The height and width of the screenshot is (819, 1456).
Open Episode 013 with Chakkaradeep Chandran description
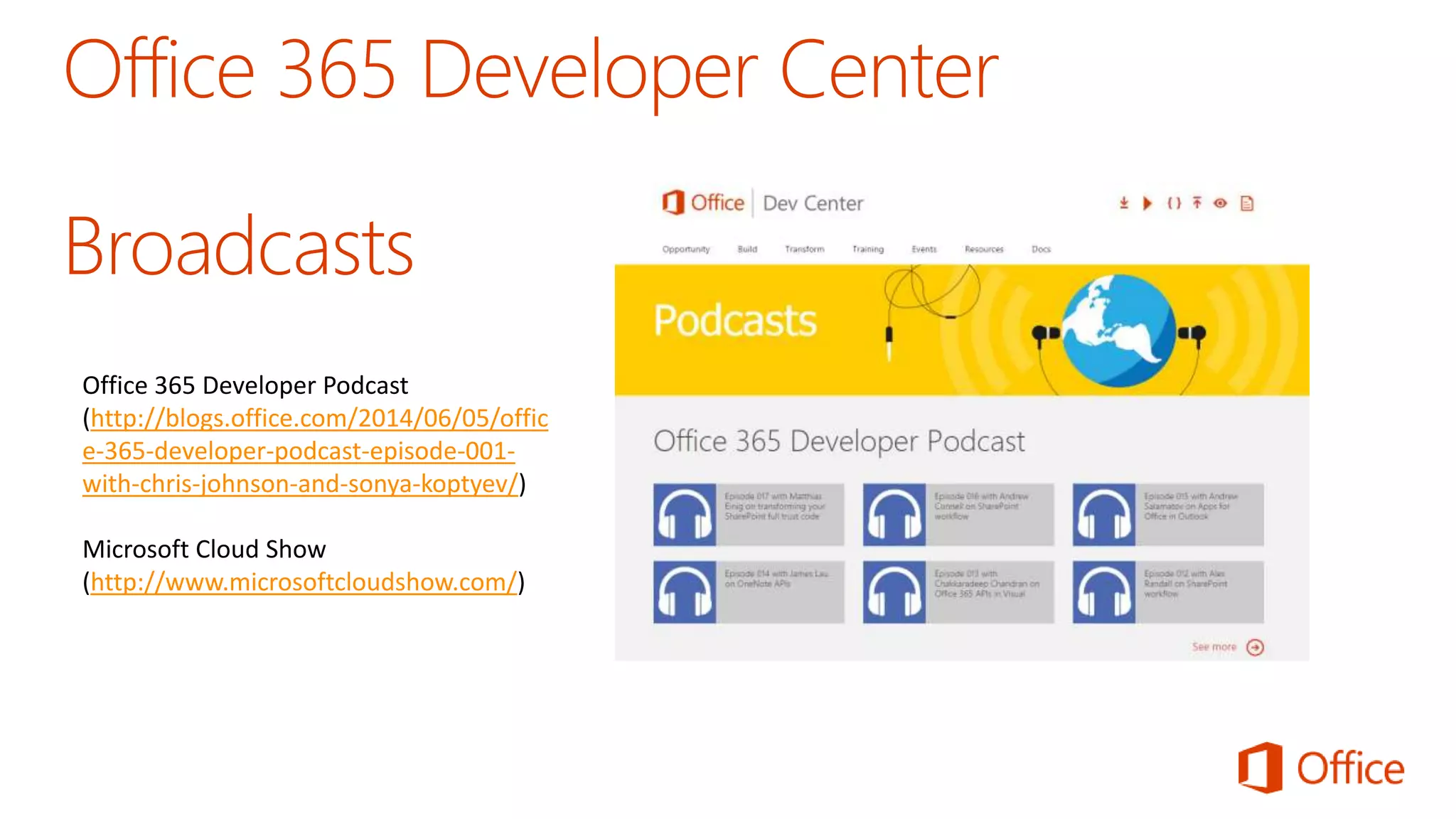pos(990,592)
